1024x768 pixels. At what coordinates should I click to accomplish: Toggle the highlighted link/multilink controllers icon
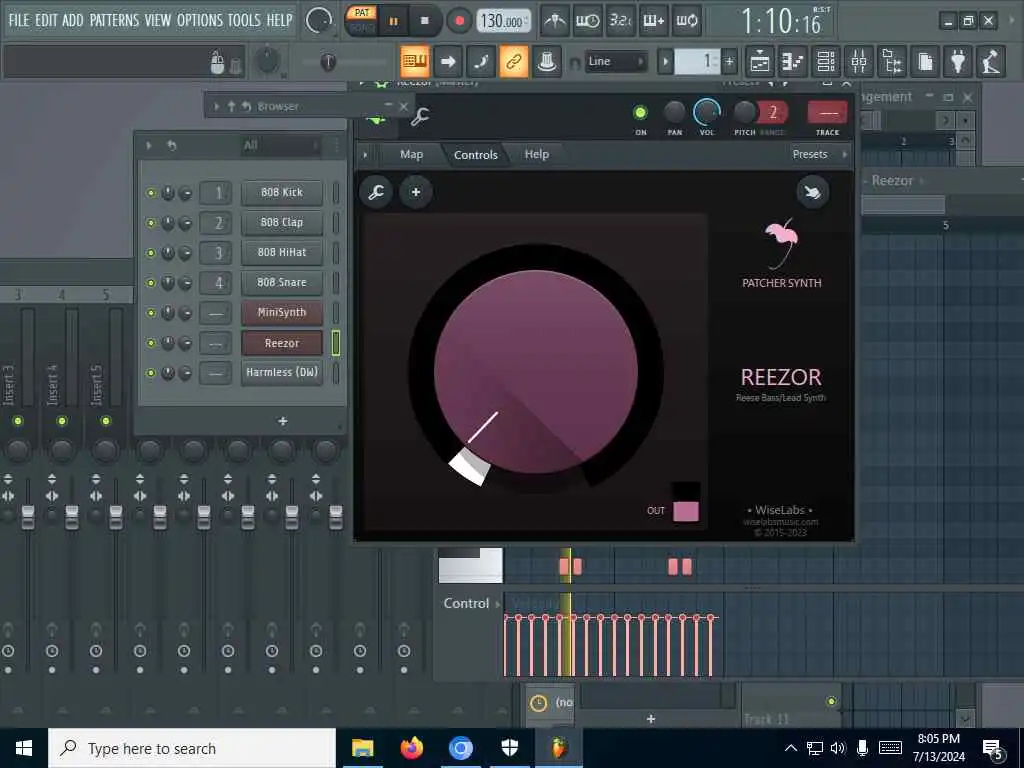(x=514, y=62)
